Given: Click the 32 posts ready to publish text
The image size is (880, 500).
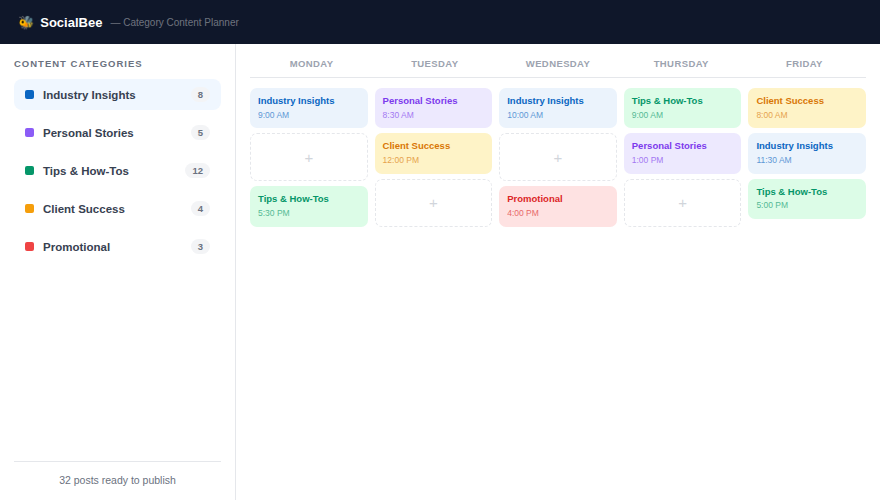Looking at the screenshot, I should pos(117,480).
